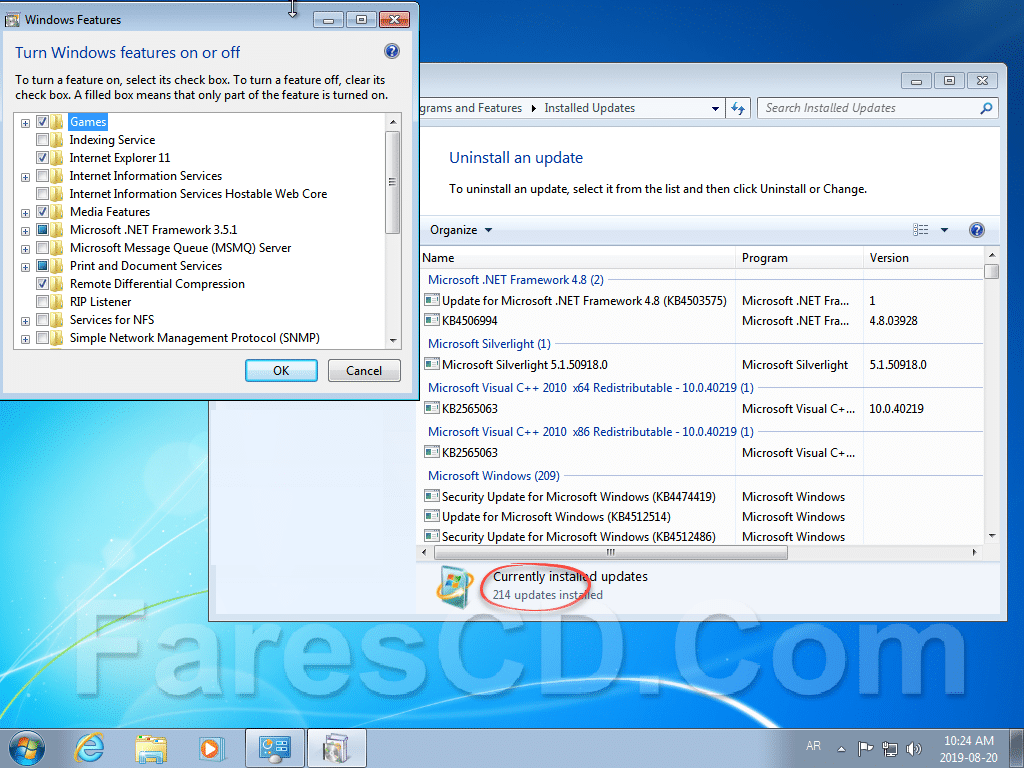Click the refresh icon beside the address bar
1024x768 pixels.
click(738, 108)
